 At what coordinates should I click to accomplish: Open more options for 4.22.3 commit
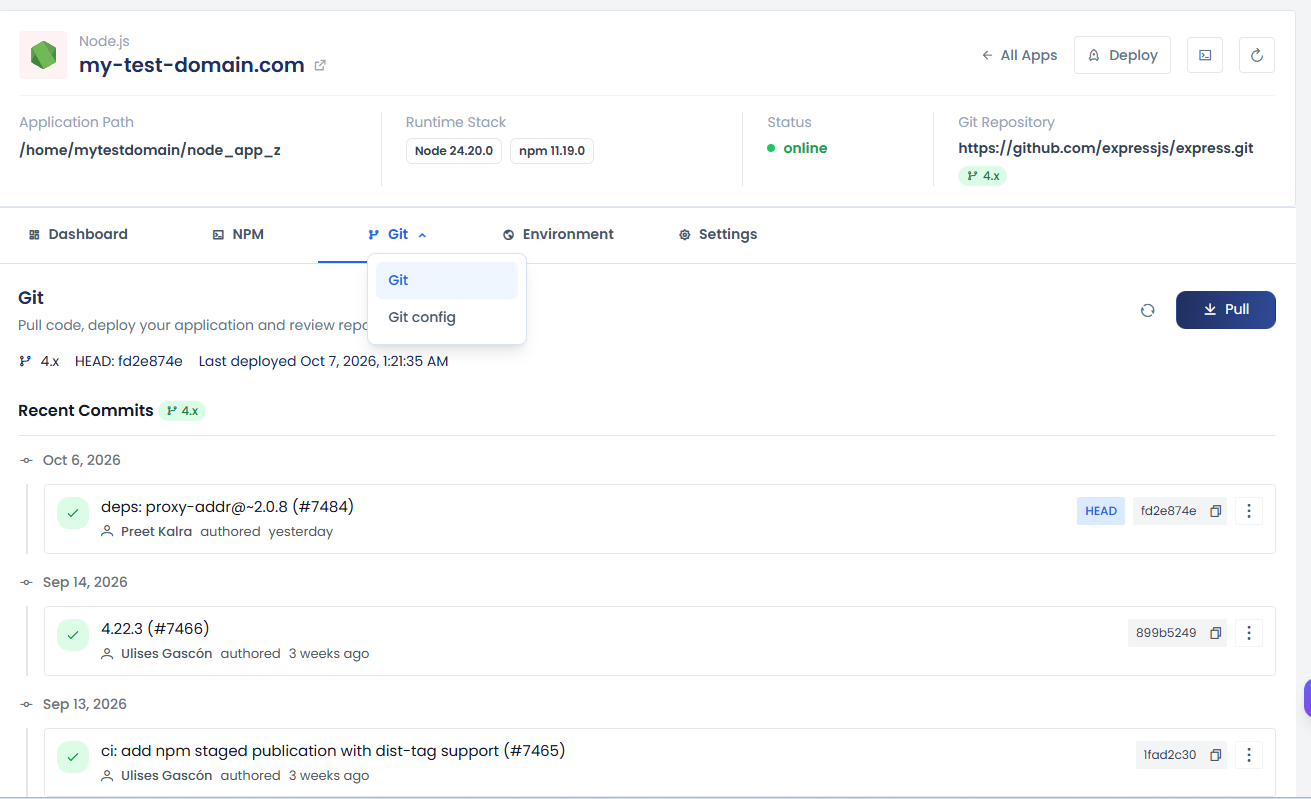point(1249,633)
